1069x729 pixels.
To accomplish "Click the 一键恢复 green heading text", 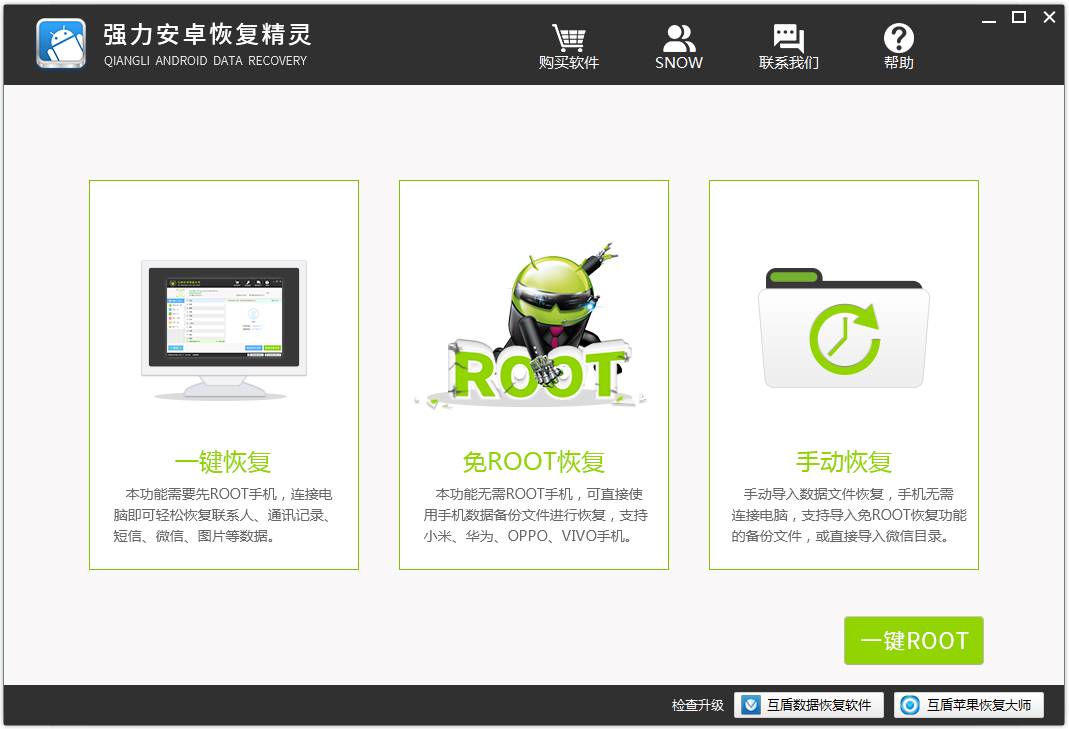I will tap(223, 461).
